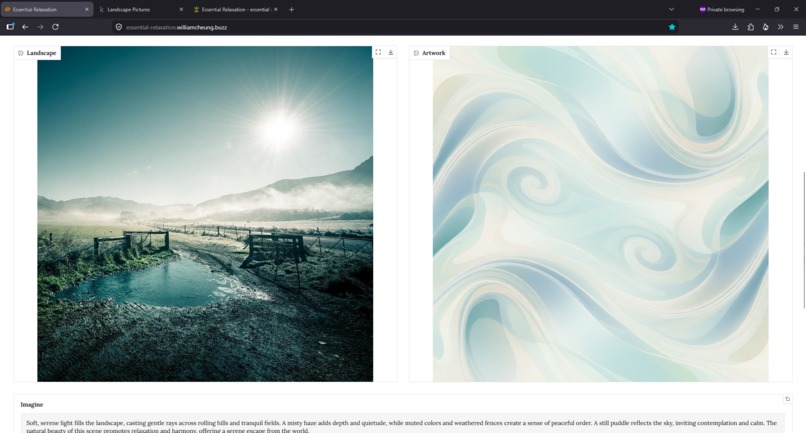Click the flame forget-session icon
The height and width of the screenshot is (433, 806).
[x=765, y=27]
